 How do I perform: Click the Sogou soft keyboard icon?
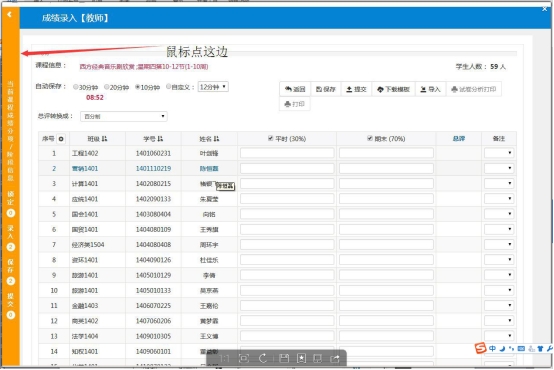[521, 348]
